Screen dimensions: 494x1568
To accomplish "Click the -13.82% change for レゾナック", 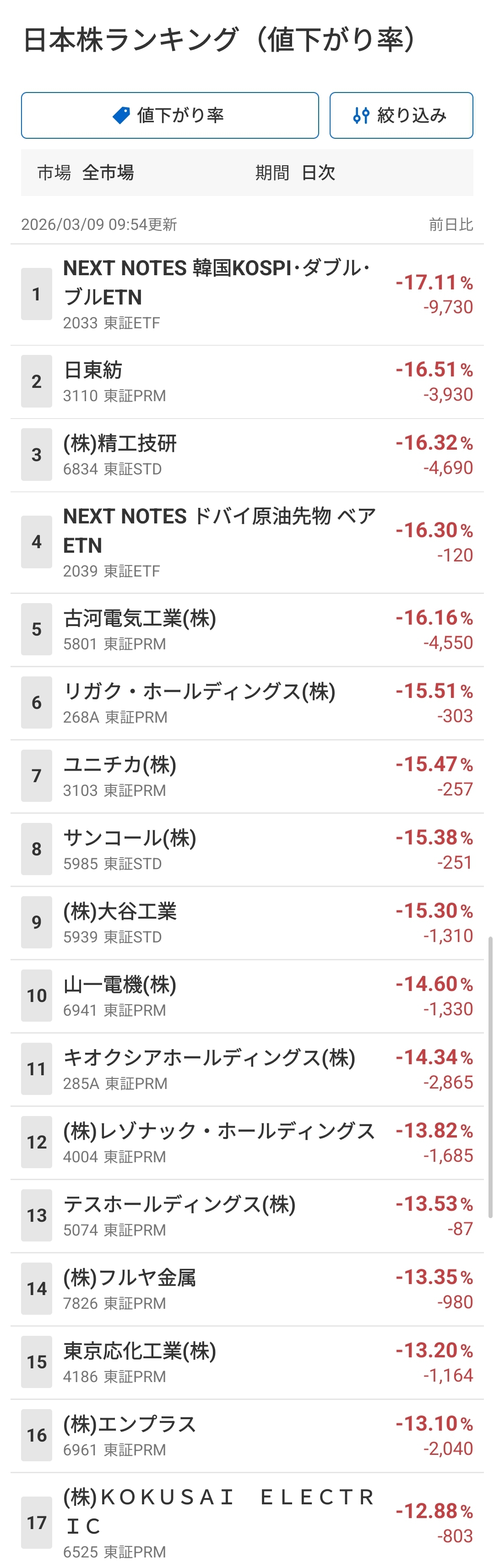I will (x=434, y=1131).
